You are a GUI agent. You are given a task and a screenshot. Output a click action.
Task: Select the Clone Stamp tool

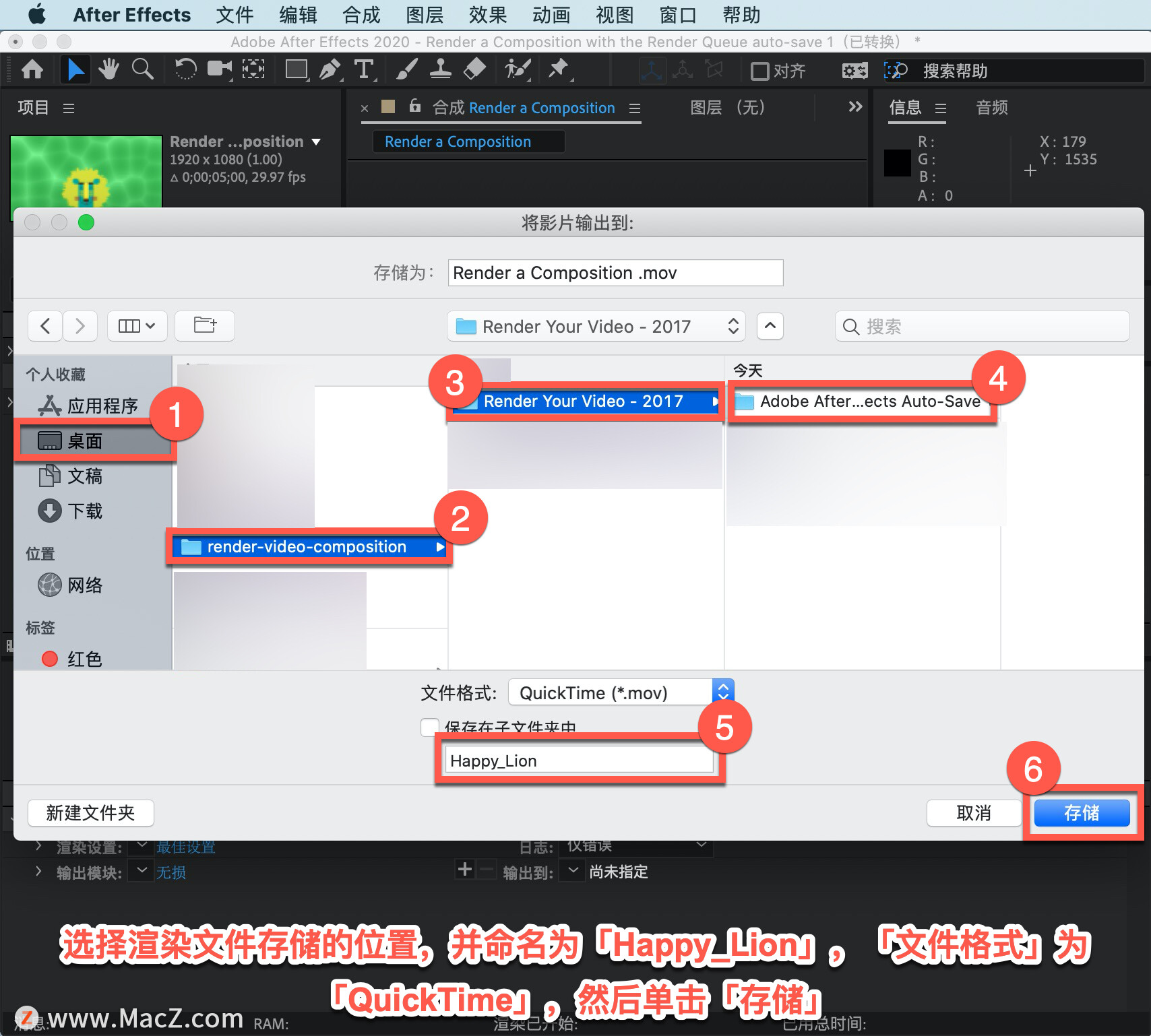441,69
